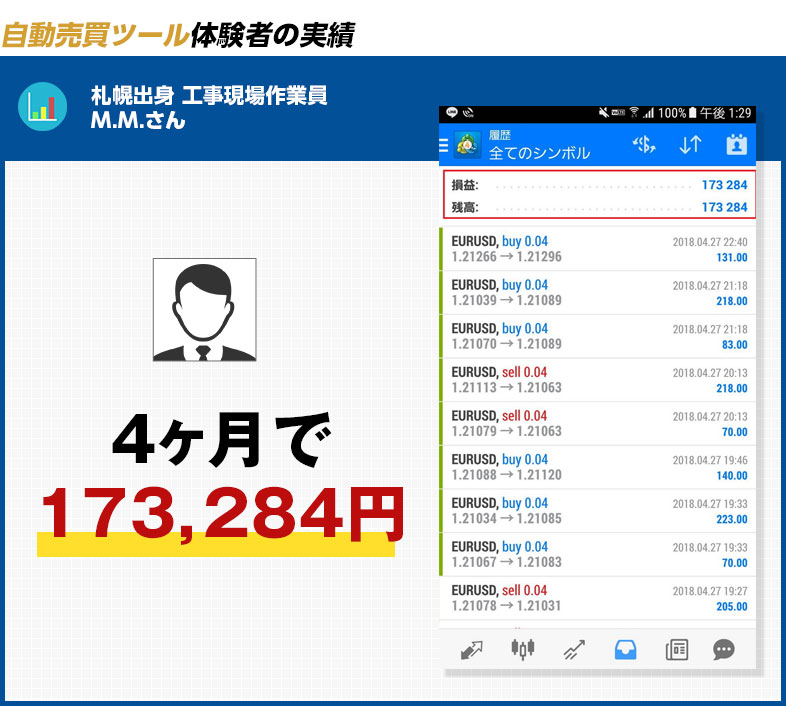Screen dimensions: 786x706
Task: Tap the sort arrows icon
Action: pos(690,145)
